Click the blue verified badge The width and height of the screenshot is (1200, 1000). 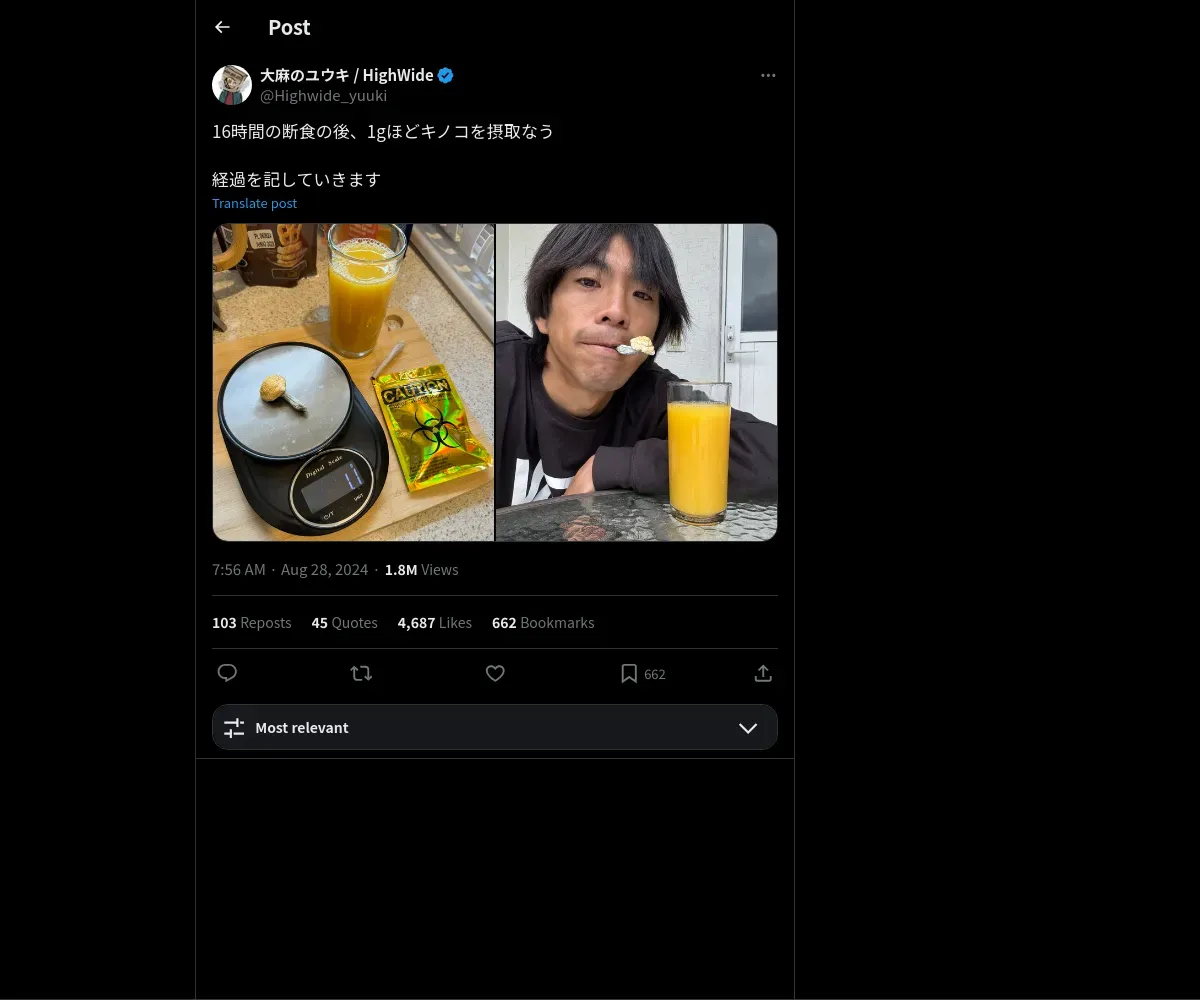coord(446,75)
